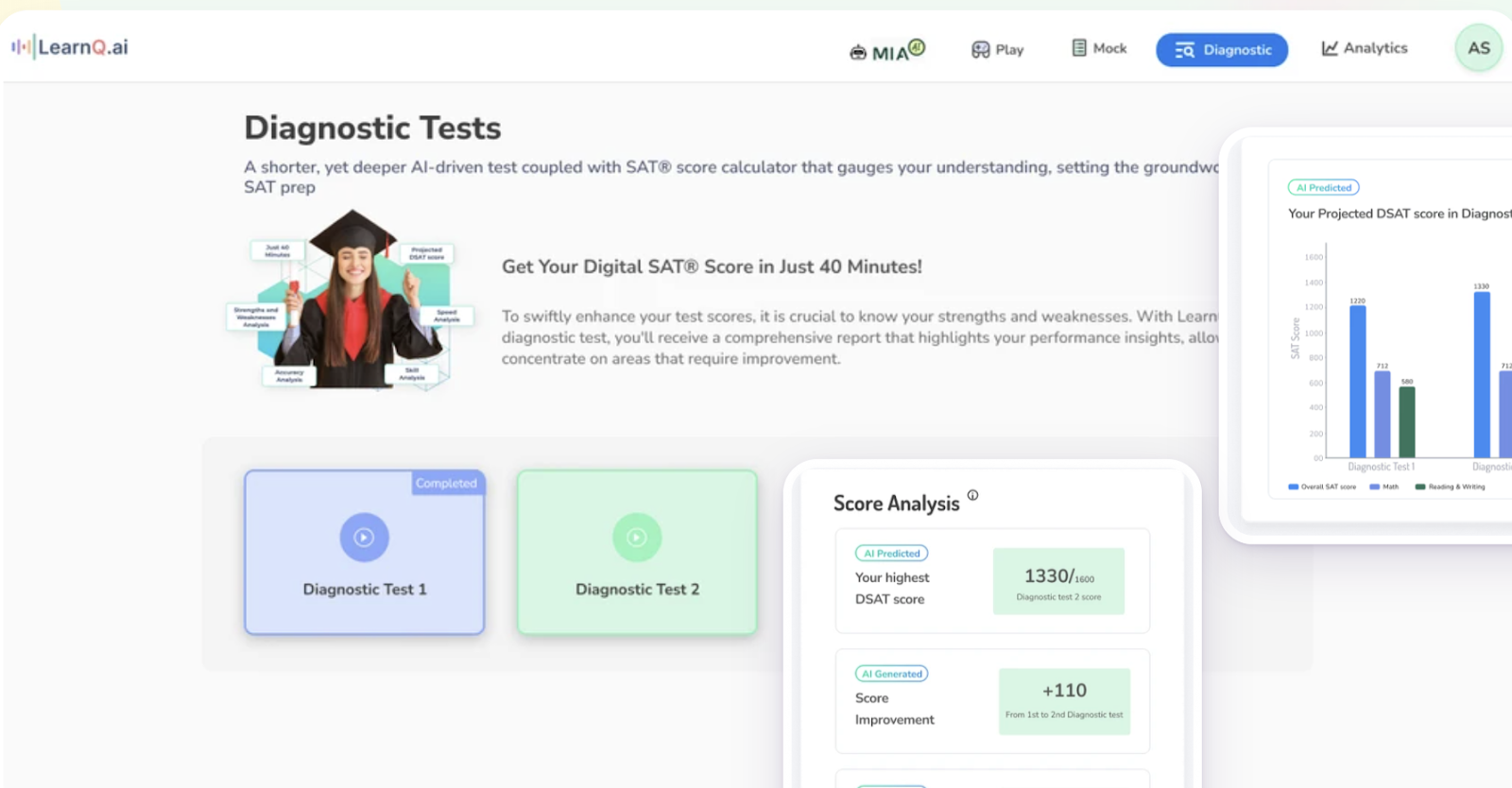Click the Mock document icon
Screen dimensions: 1512x788
click(x=1079, y=47)
